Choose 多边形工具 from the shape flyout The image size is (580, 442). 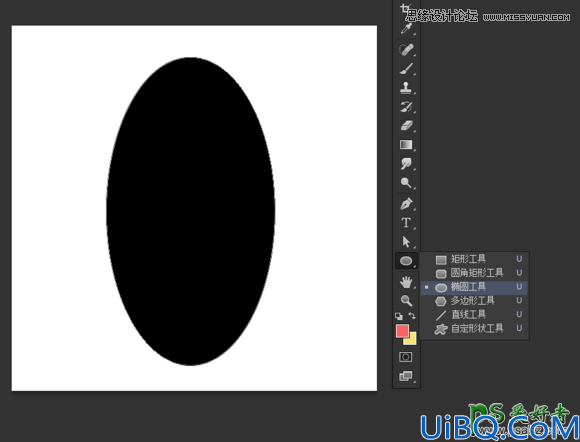point(475,301)
